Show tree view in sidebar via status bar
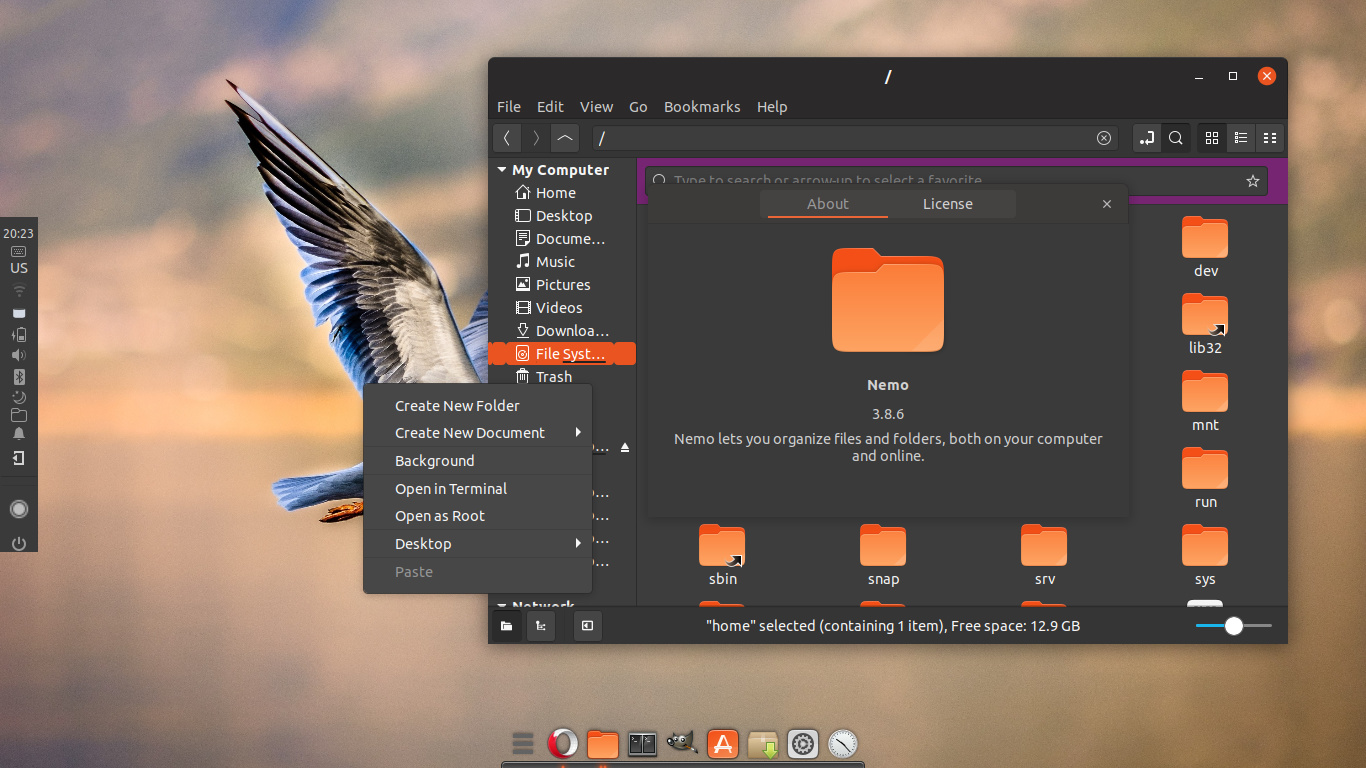Image resolution: width=1366 pixels, height=768 pixels. click(x=540, y=626)
